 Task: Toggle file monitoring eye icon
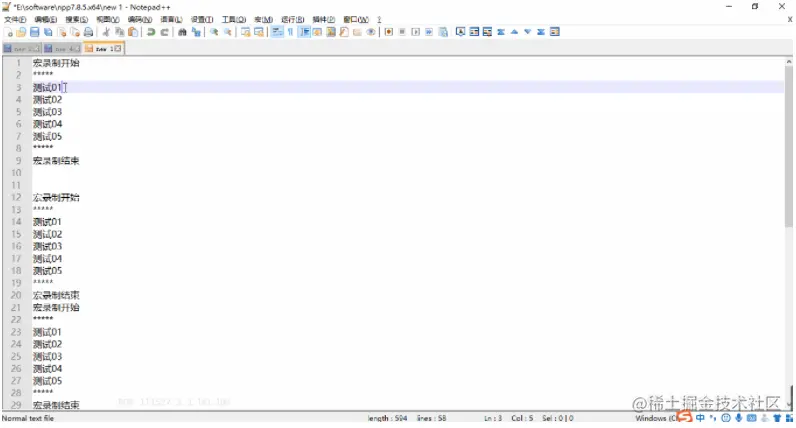coord(371,32)
